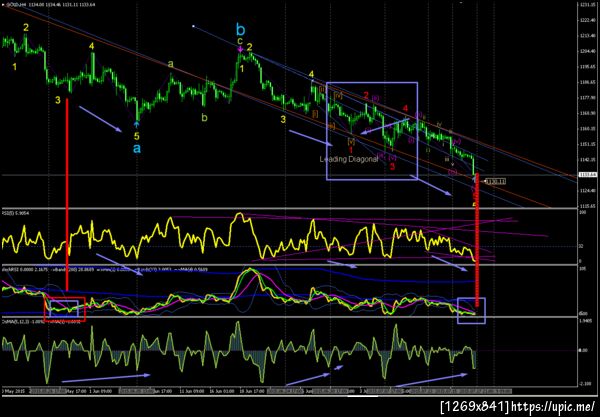Click the '16 Jun 01:00' time label
Image resolution: width=600 pixels, height=417 pixels.
(224, 391)
